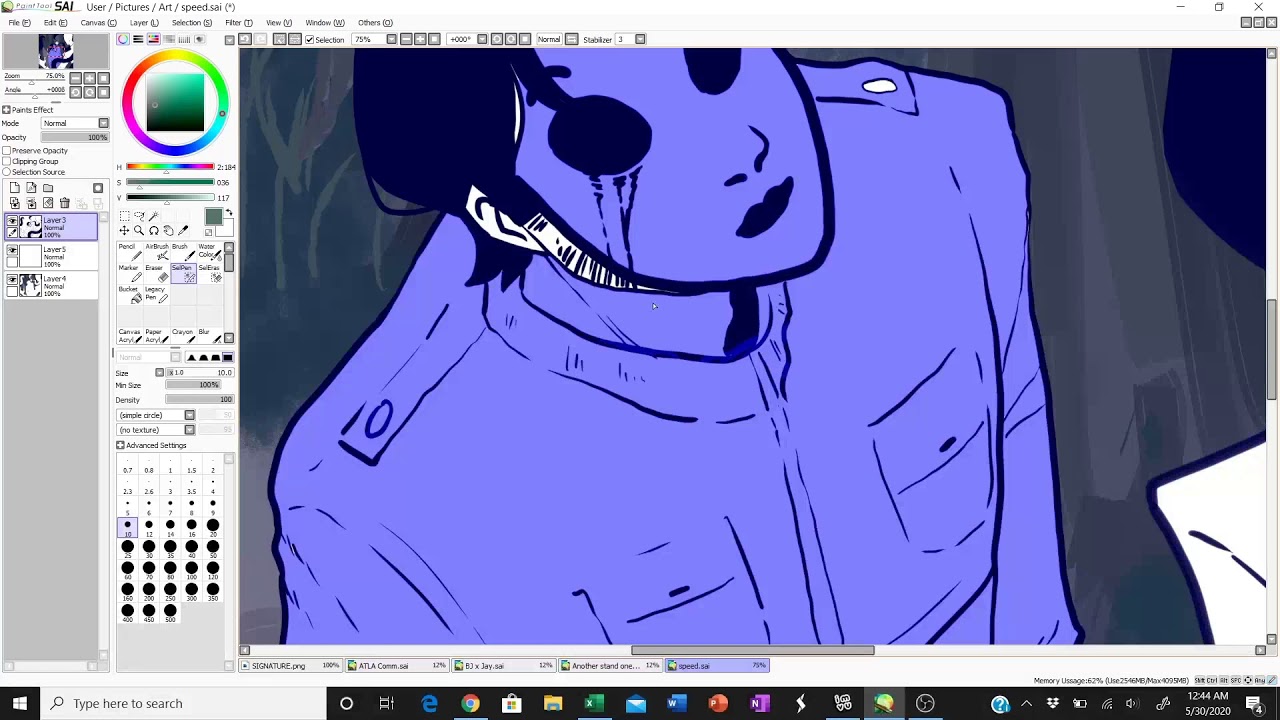Open the 75% zoom dropdown in toolbar
The image size is (1280, 720).
tap(391, 39)
